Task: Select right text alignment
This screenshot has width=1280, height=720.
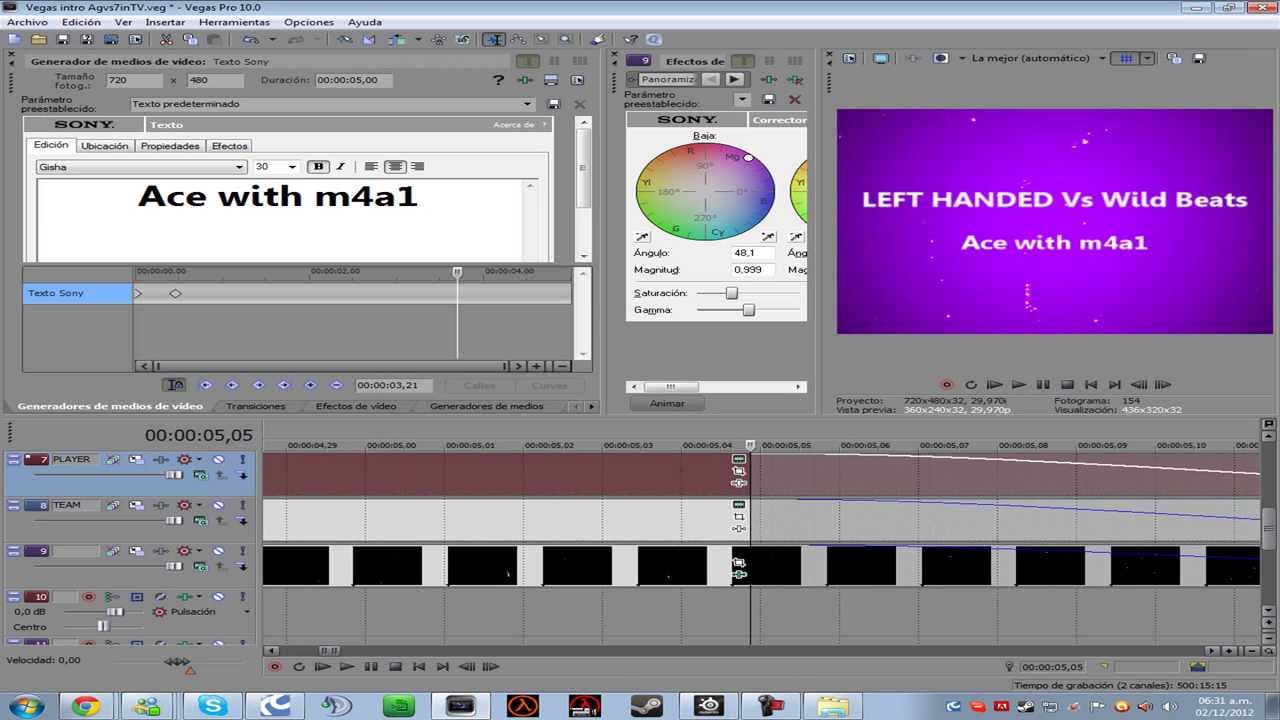Action: [x=418, y=167]
